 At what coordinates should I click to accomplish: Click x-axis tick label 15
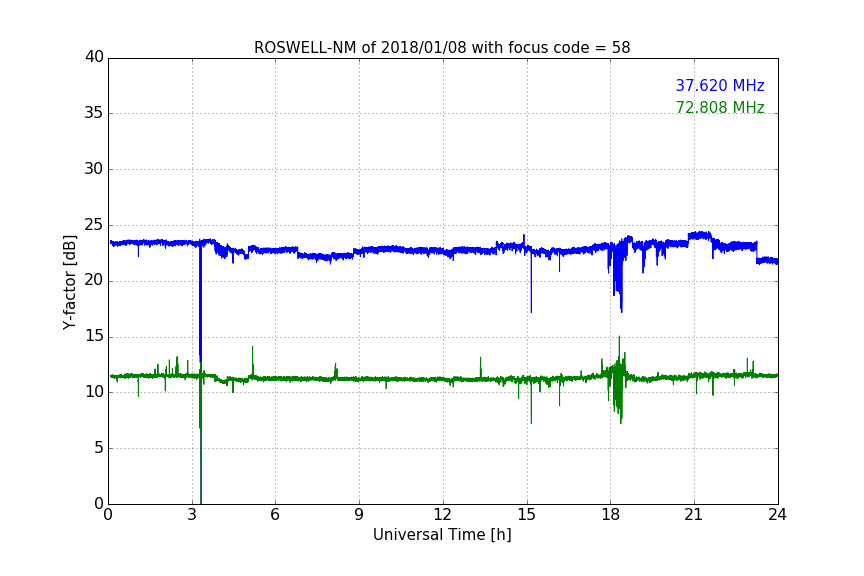[526, 515]
